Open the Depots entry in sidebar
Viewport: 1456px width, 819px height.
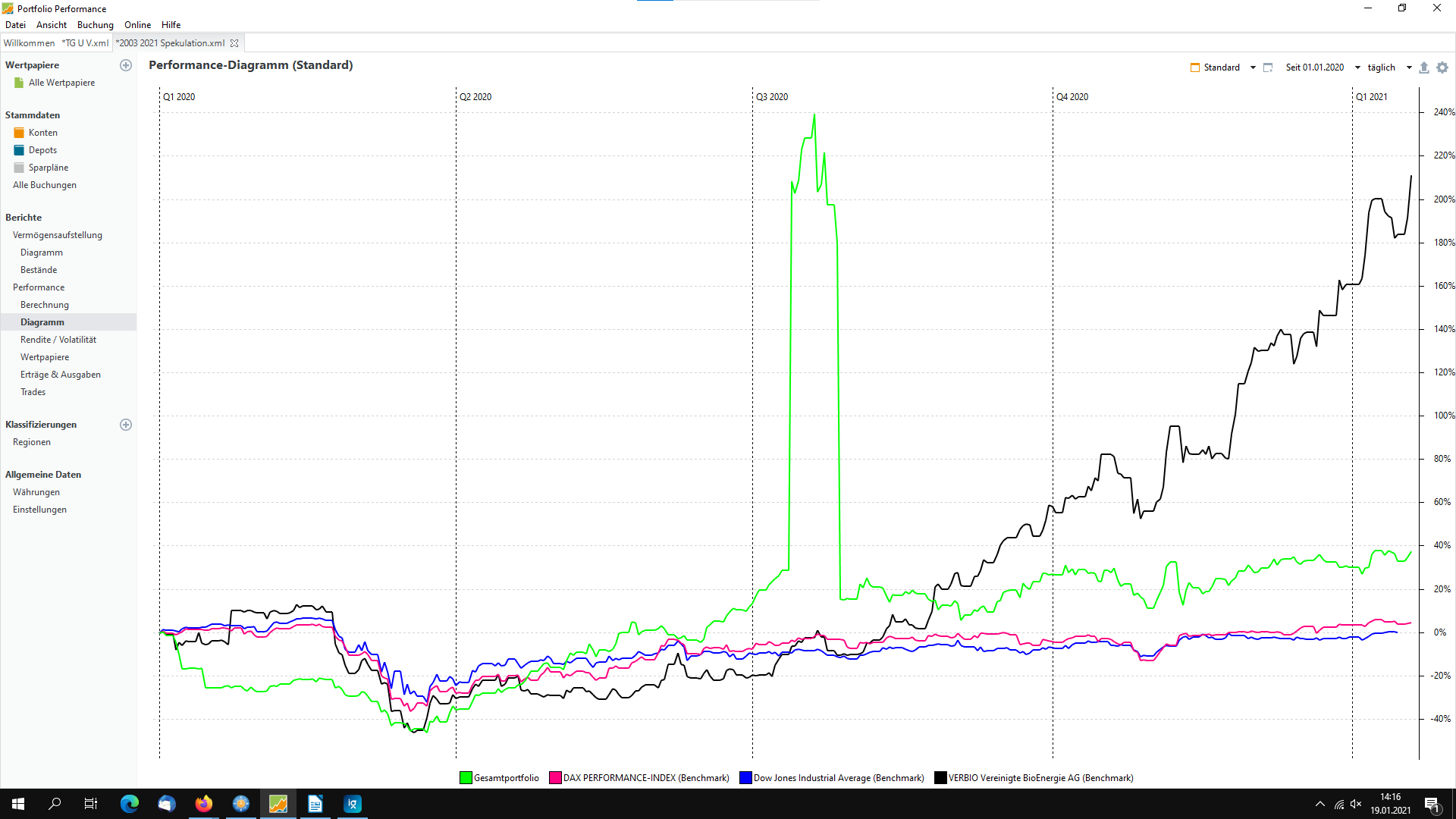point(42,150)
